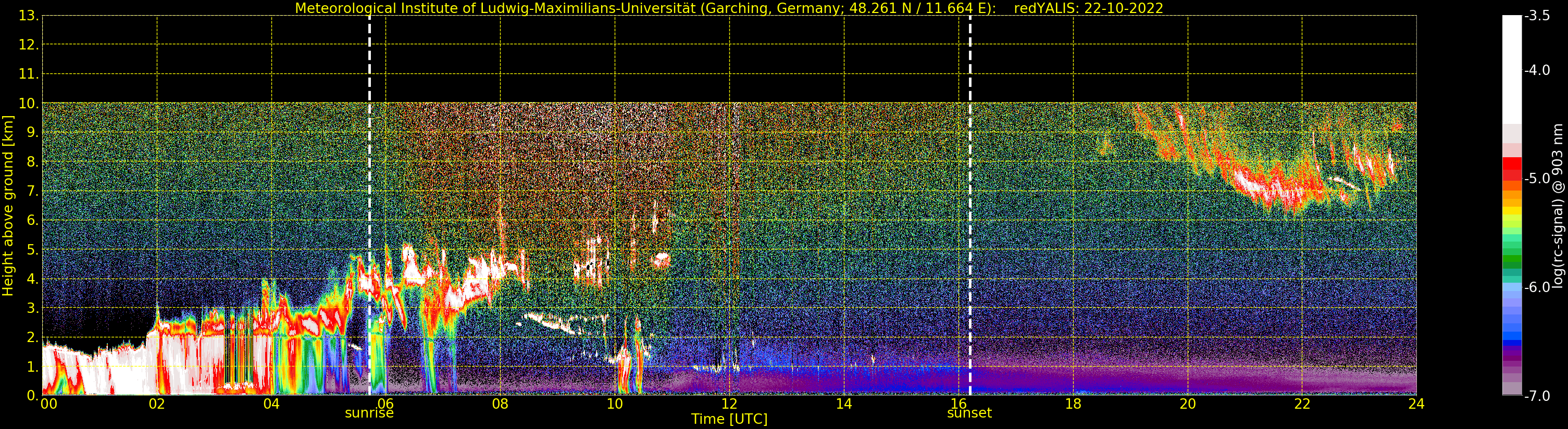Click the time axis tick 14
Image resolution: width=1568 pixels, height=429 pixels.
(844, 404)
